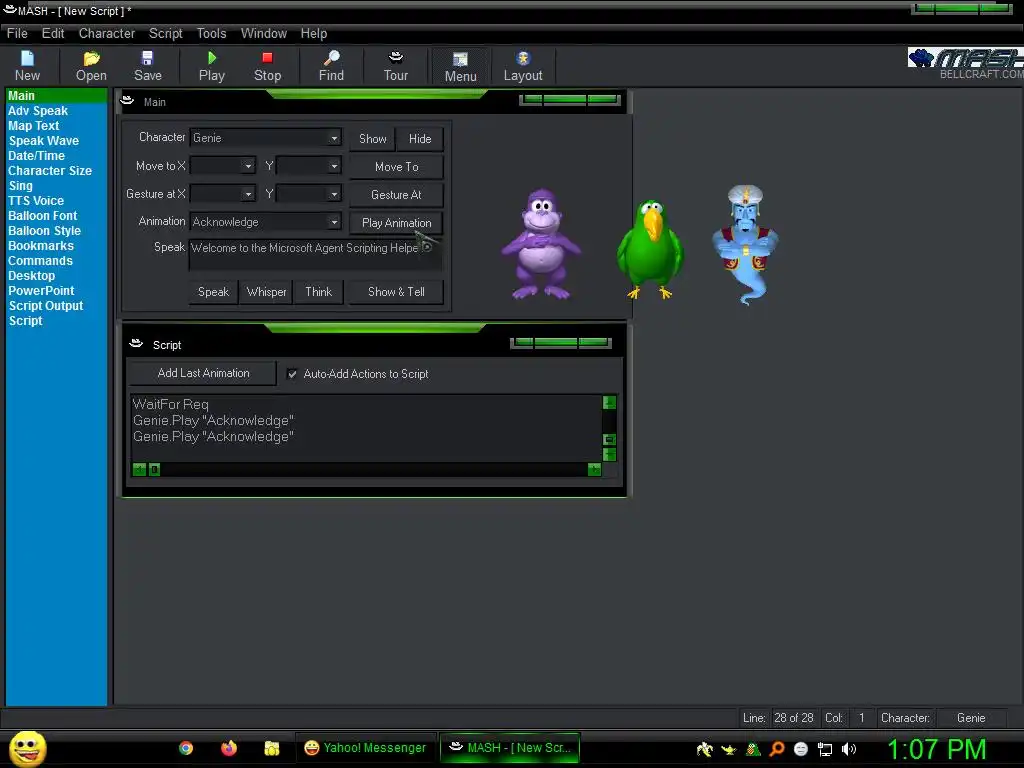Launch Chrome from the taskbar
Viewport: 1024px width, 768px height.
coord(186,748)
